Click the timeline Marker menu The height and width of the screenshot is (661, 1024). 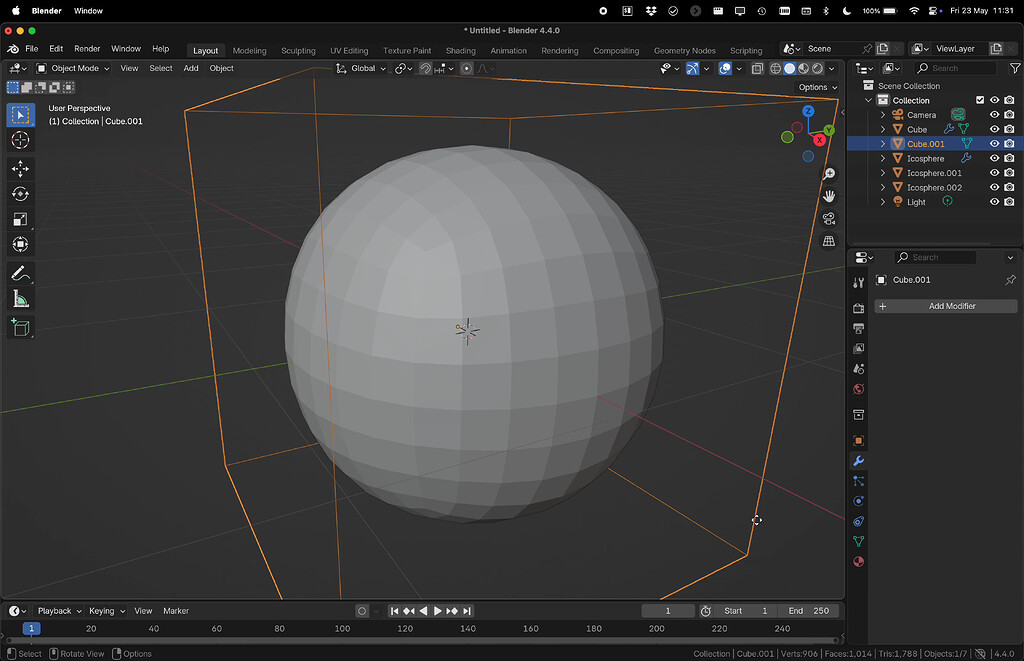click(x=176, y=611)
